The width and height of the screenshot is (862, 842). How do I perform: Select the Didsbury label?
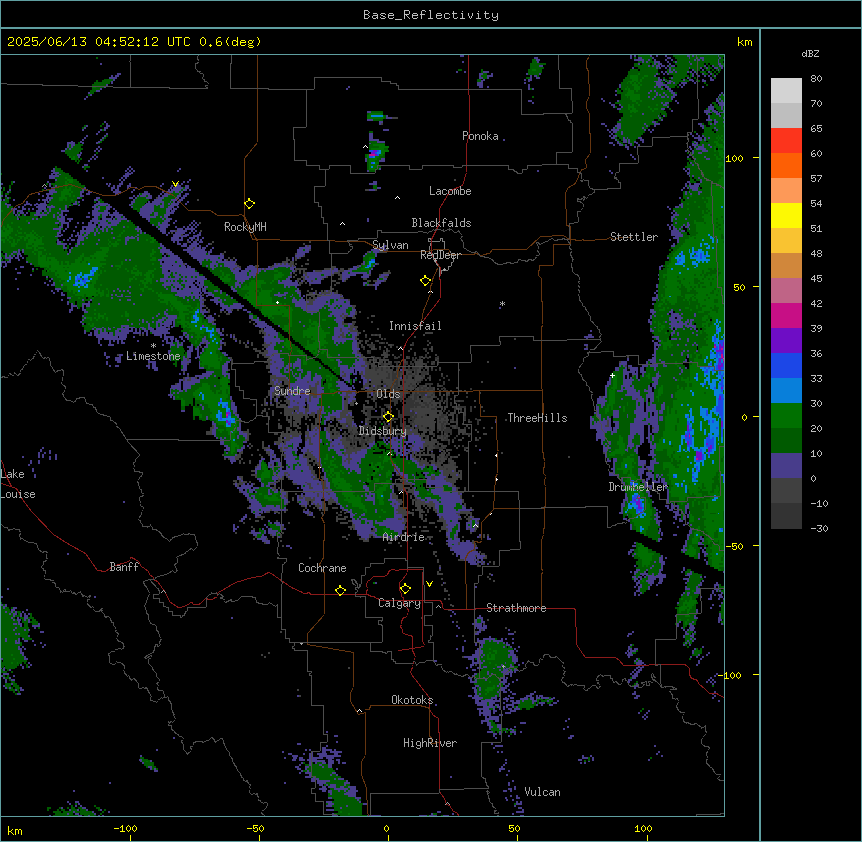383,431
